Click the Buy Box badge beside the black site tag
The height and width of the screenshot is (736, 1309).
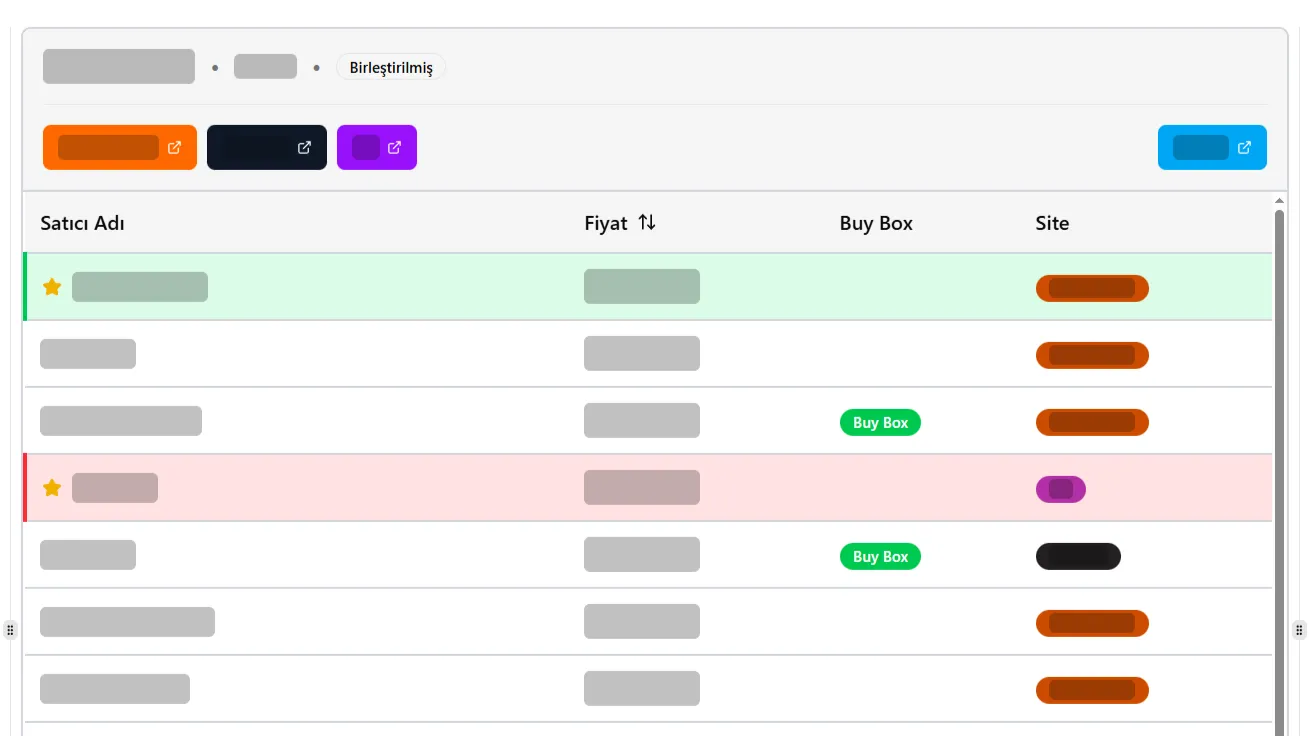(x=880, y=557)
